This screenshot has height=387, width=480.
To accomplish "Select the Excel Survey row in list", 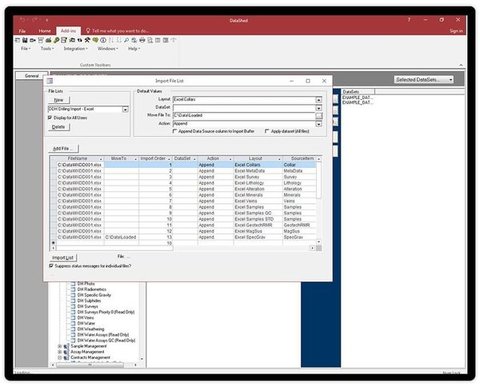I will (x=186, y=177).
